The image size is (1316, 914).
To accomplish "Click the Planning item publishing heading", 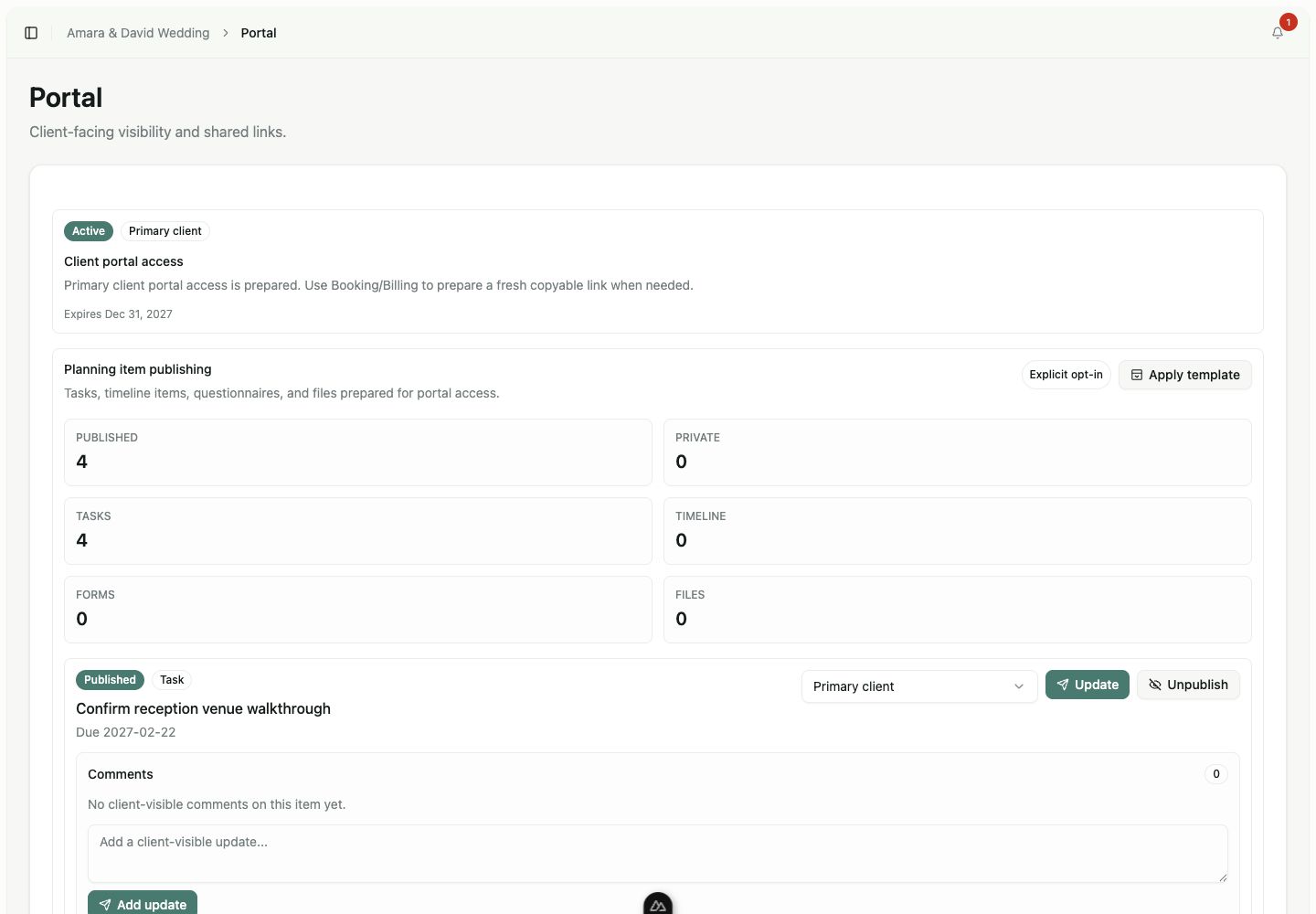I will (138, 369).
